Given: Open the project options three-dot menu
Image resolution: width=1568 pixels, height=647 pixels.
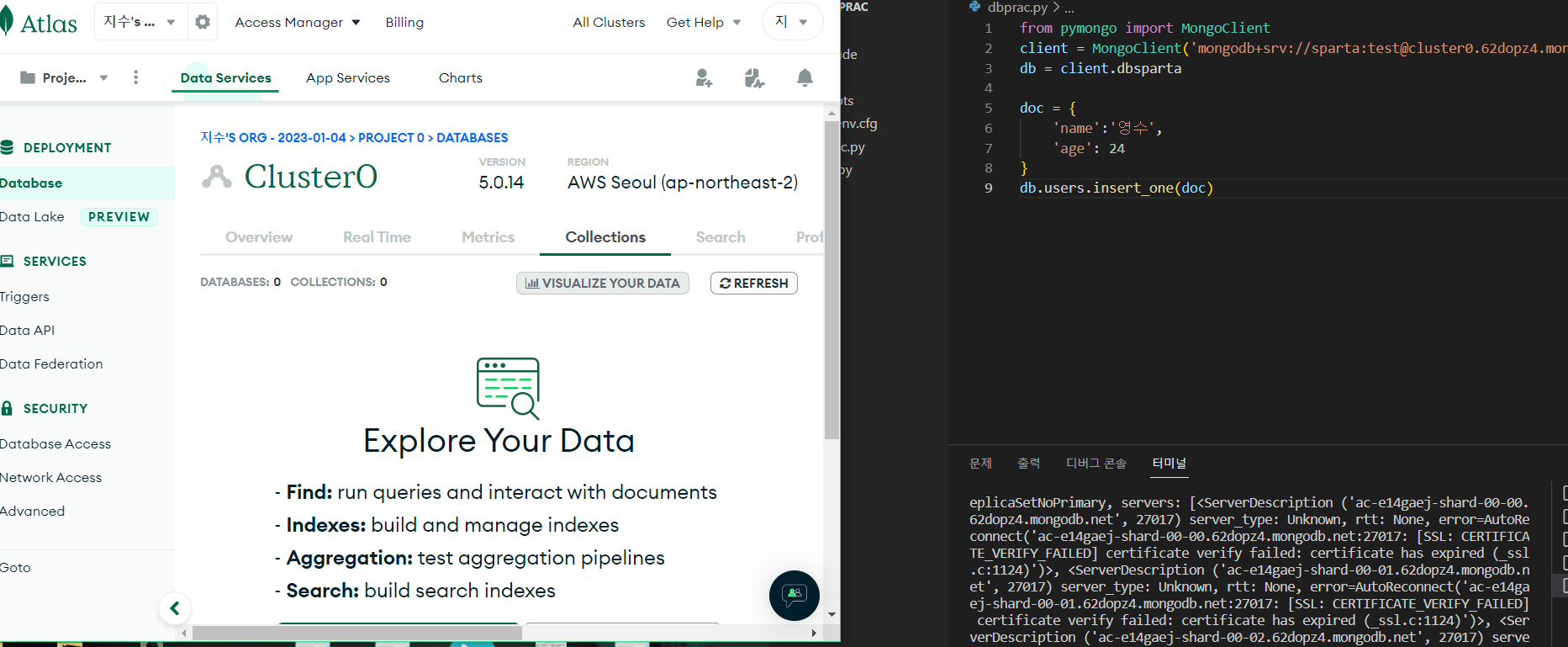Looking at the screenshot, I should point(136,77).
